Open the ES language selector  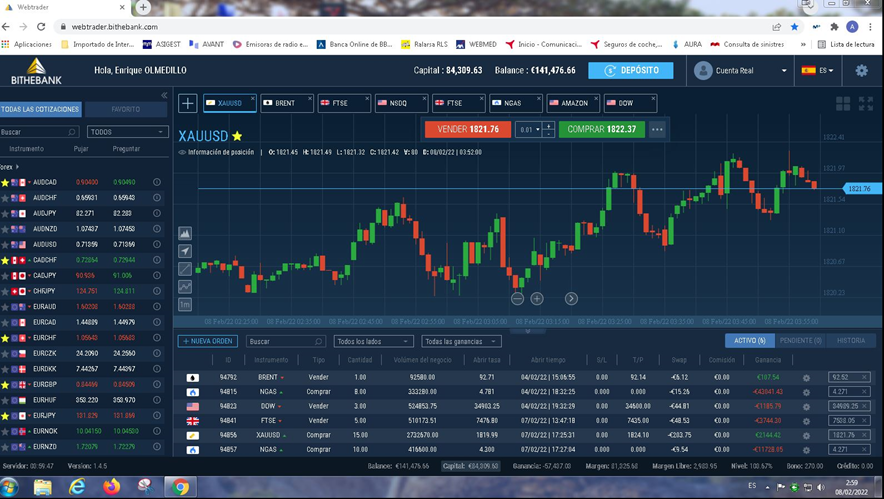[x=817, y=70]
